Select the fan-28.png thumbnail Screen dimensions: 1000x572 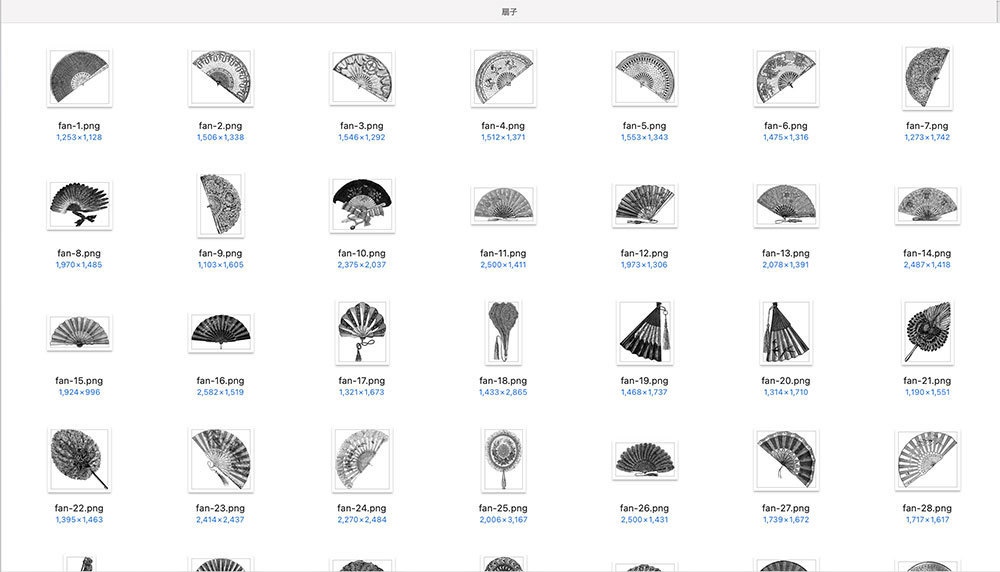pos(927,460)
